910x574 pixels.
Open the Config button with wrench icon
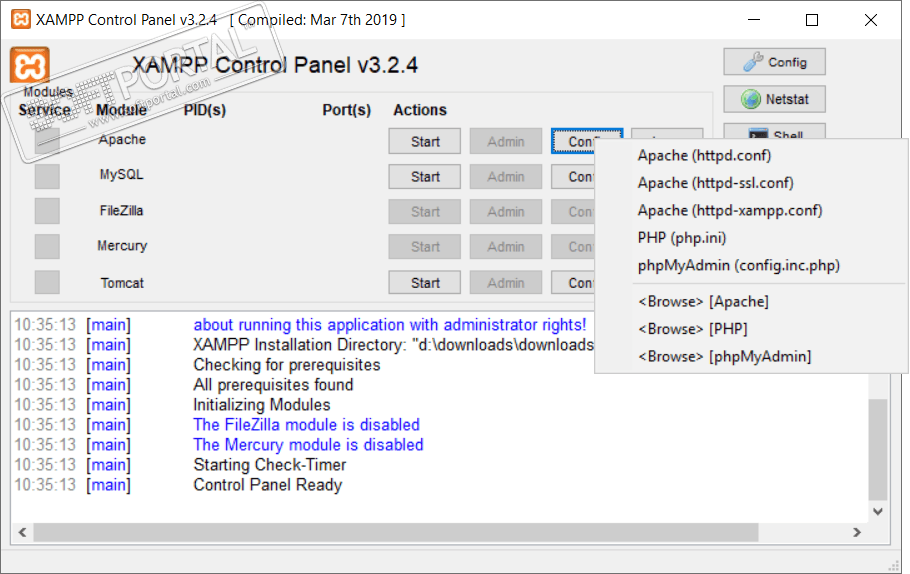coord(774,62)
